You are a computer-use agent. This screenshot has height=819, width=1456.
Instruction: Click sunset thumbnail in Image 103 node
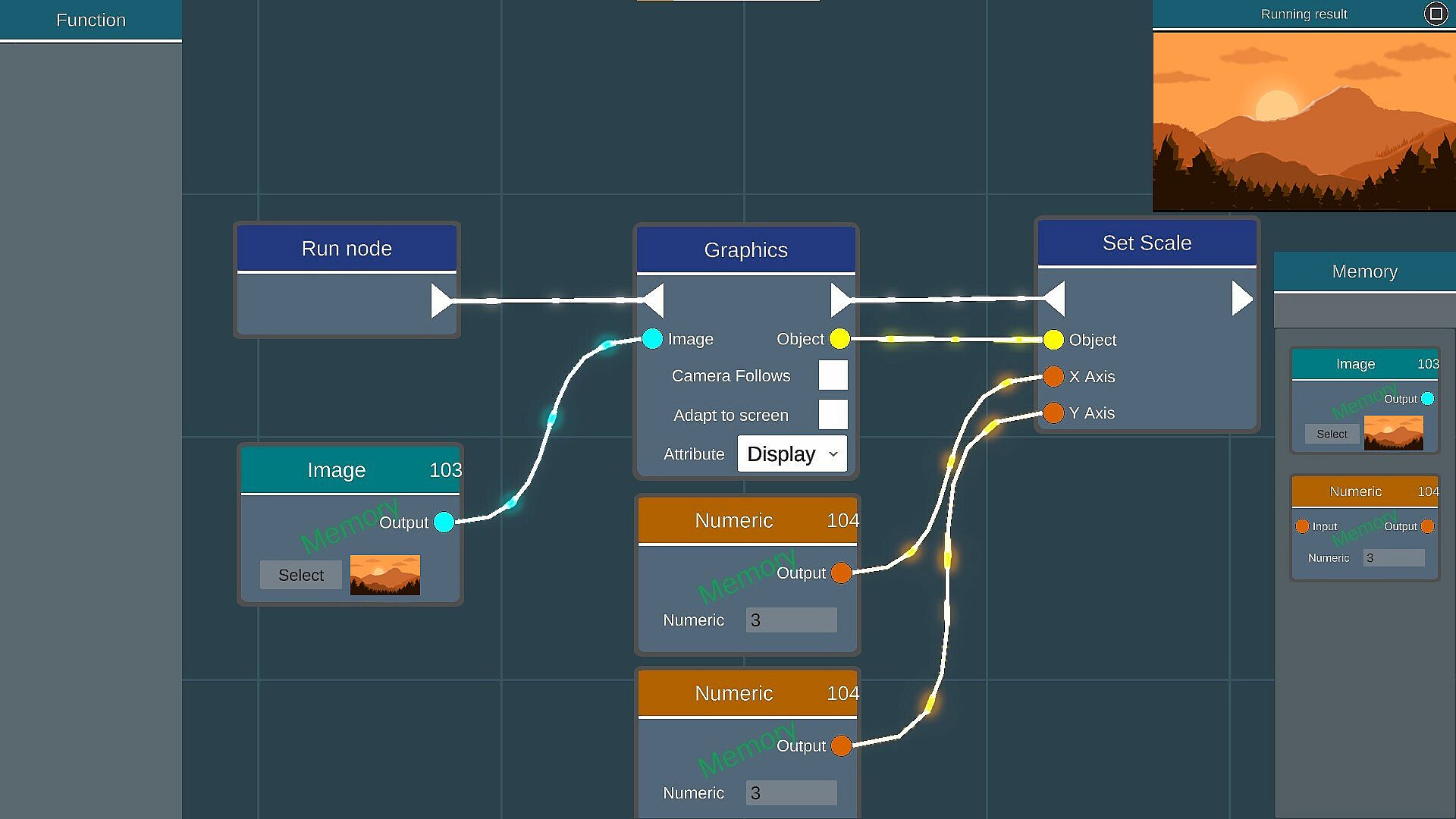point(384,575)
